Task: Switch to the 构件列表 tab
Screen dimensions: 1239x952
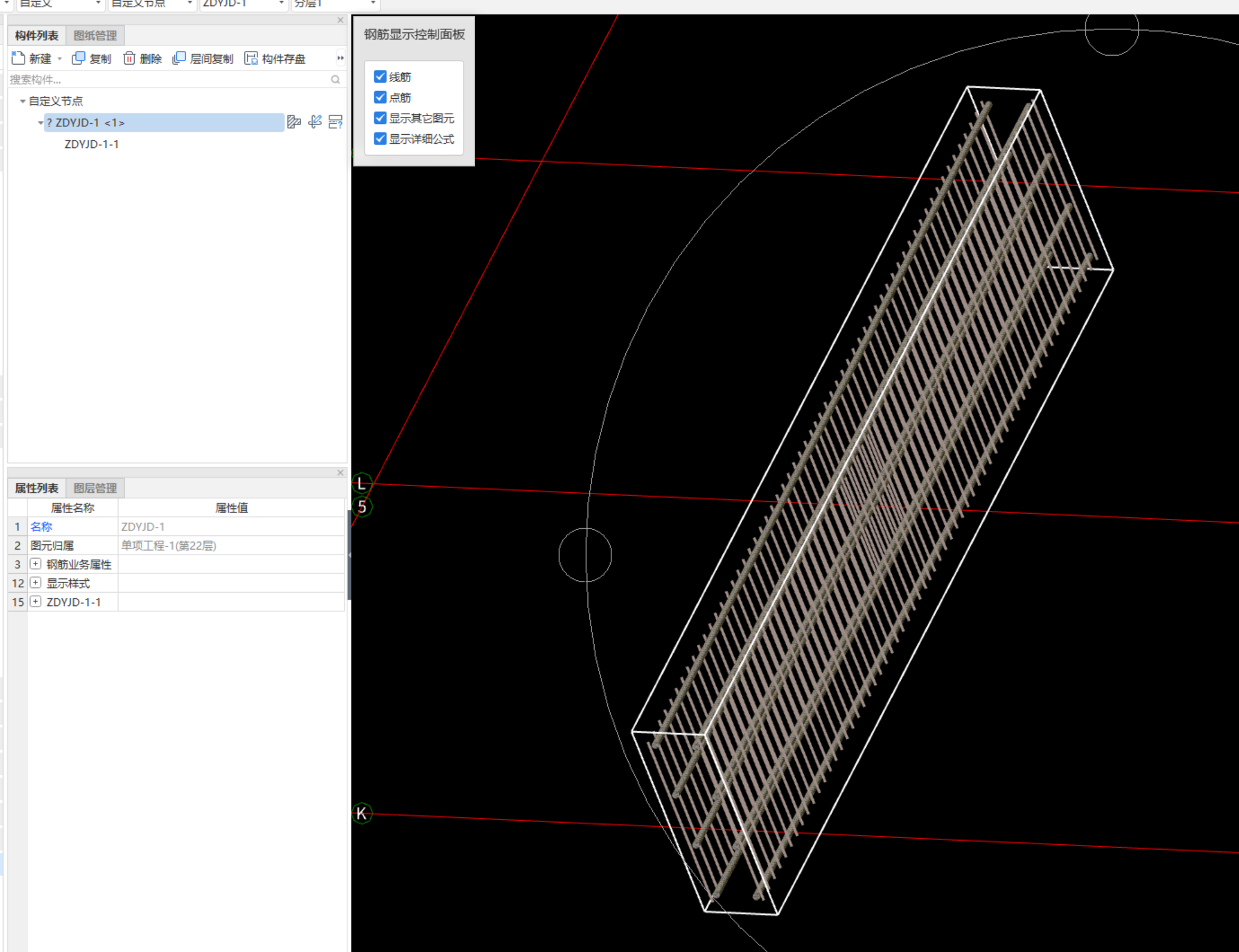Action: (x=37, y=35)
